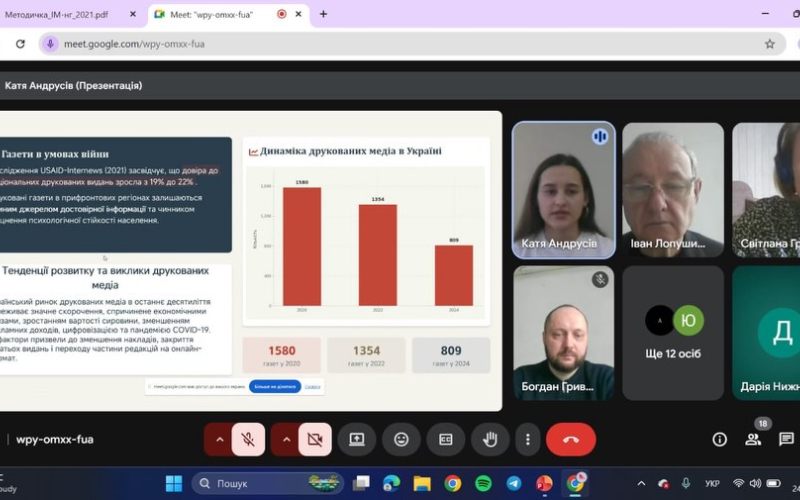
Task: Expand video settings arrow beside camera
Action: (x=287, y=439)
